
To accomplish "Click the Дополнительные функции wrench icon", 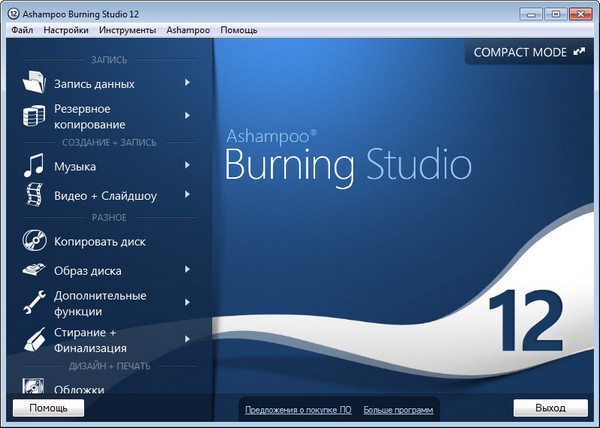I will (33, 303).
